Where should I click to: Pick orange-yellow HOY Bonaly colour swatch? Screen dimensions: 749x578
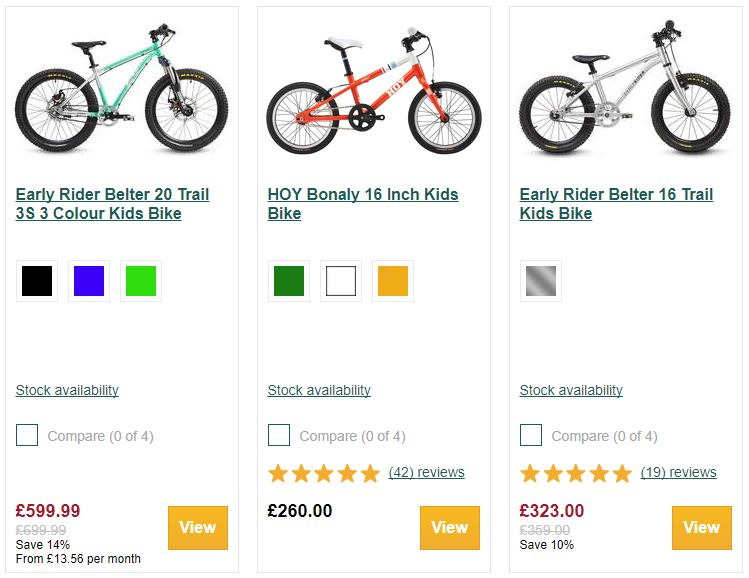click(393, 282)
